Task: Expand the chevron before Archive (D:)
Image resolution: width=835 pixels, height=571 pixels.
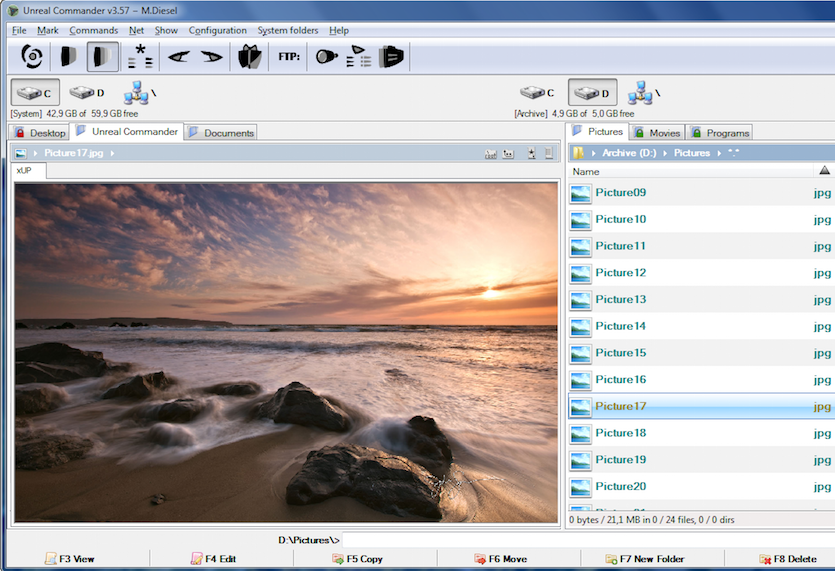Action: coord(594,153)
